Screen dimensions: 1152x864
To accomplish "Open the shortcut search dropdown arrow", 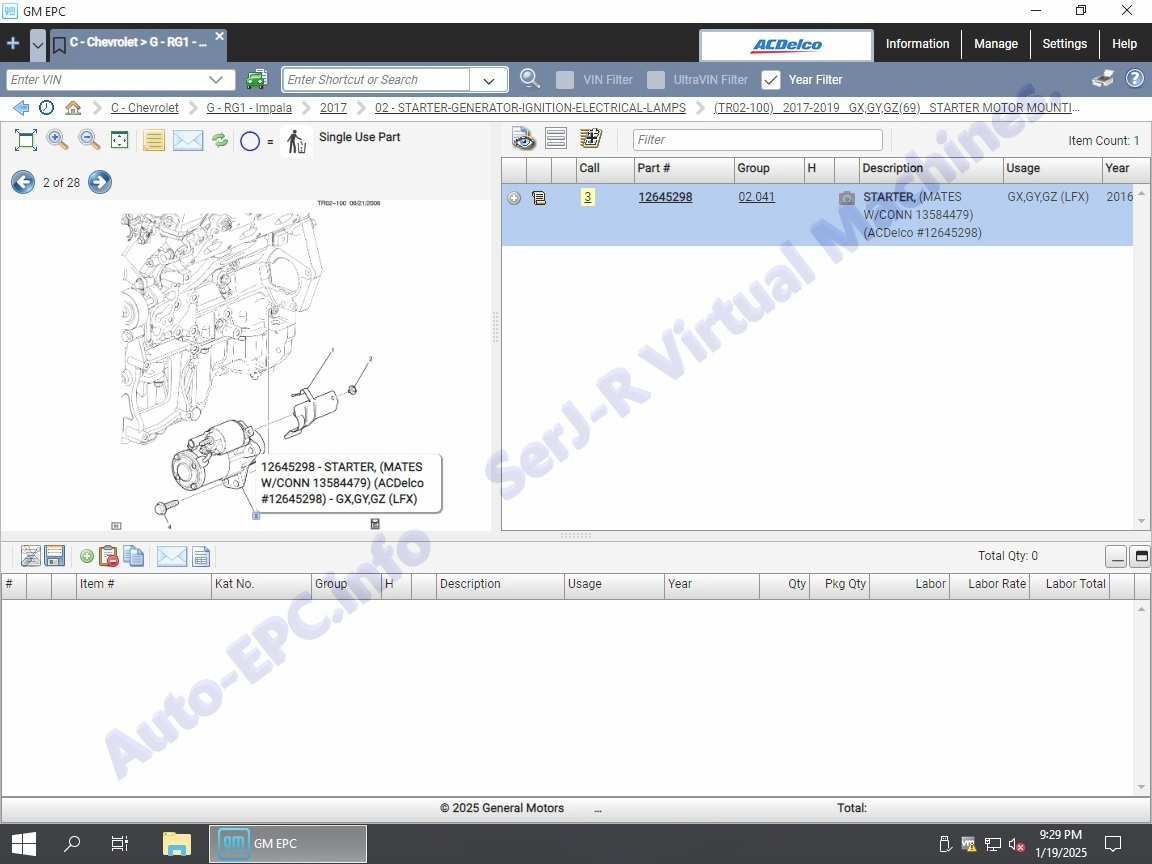I will point(489,80).
